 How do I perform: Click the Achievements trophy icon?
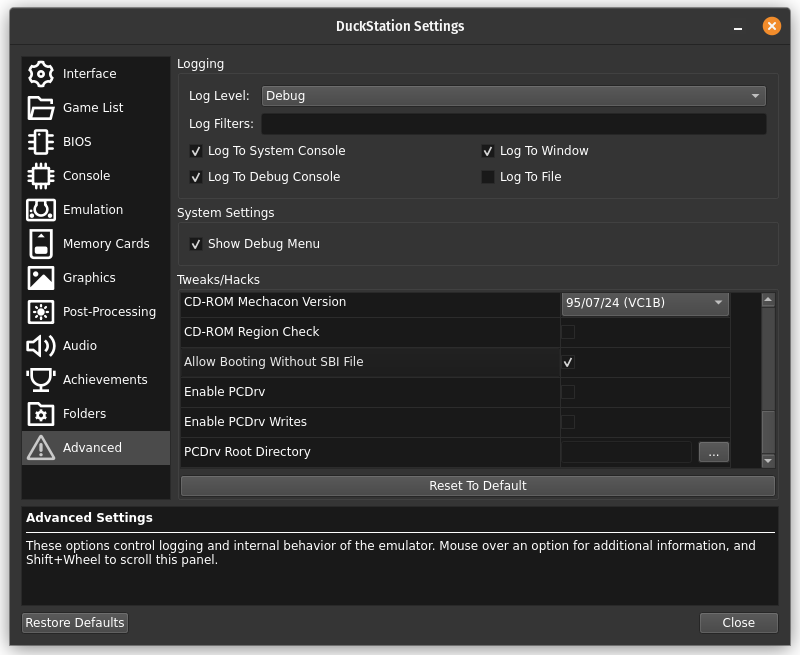(41, 380)
